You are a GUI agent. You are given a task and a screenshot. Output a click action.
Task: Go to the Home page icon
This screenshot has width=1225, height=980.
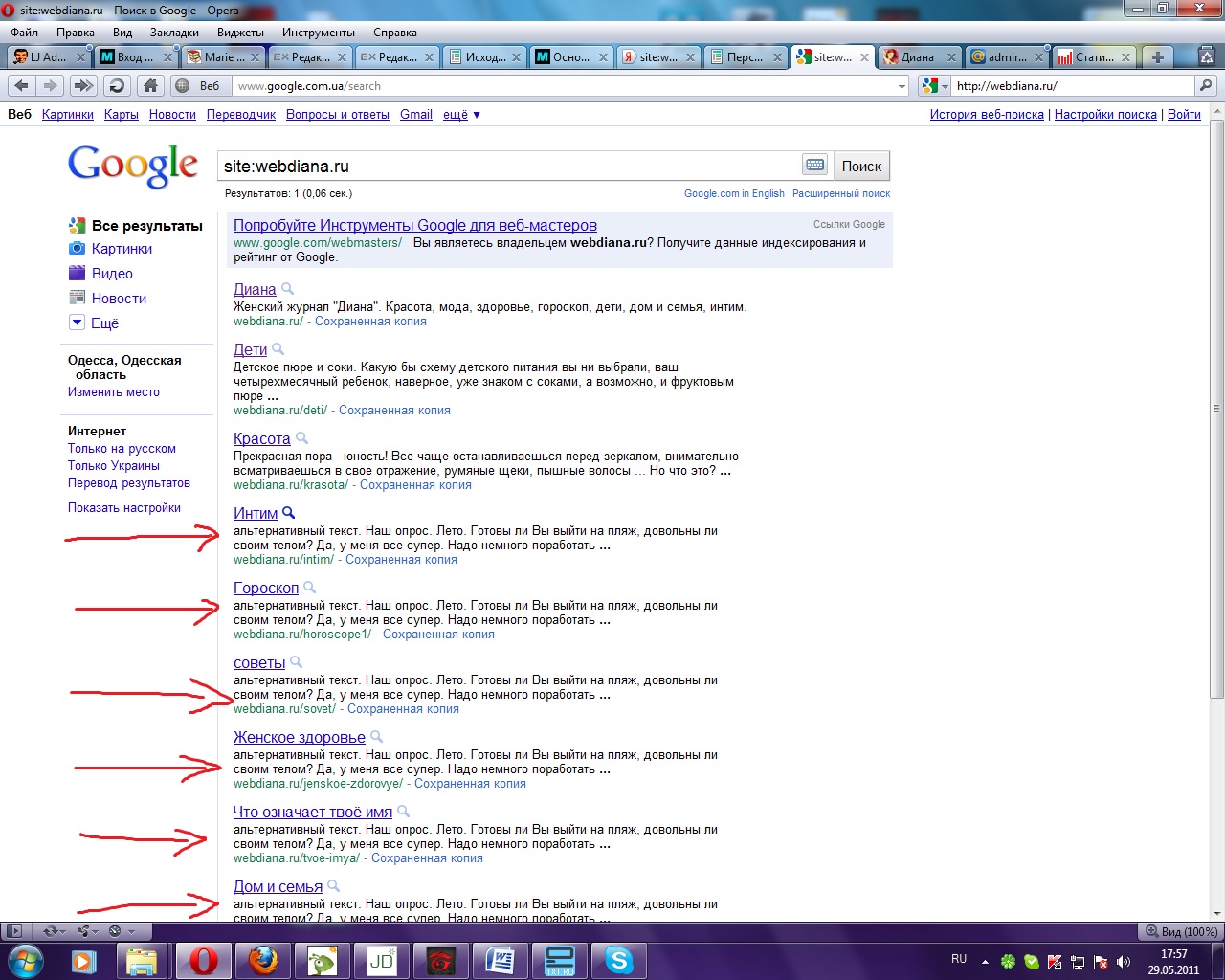[150, 86]
